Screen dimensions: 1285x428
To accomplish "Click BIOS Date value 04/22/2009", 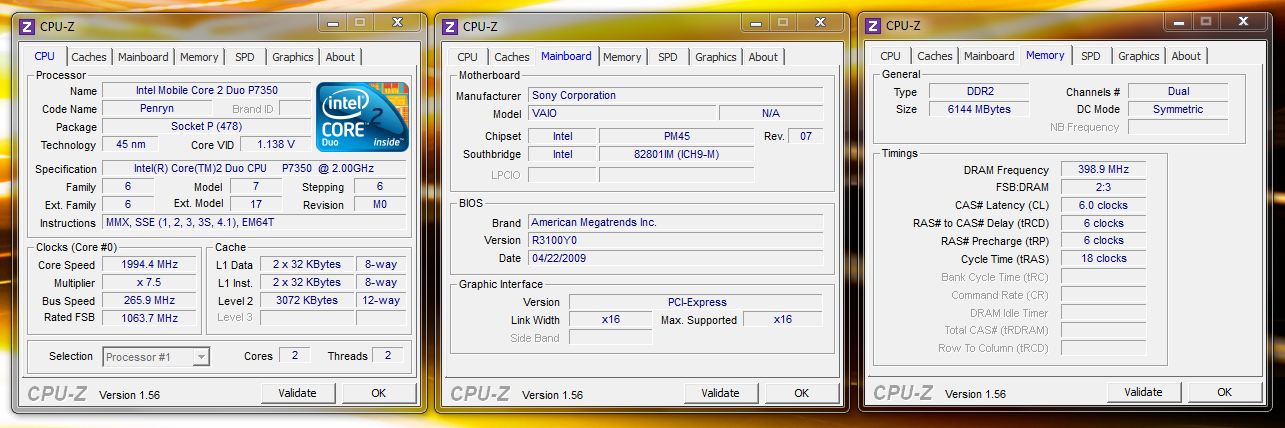I will tap(675, 258).
